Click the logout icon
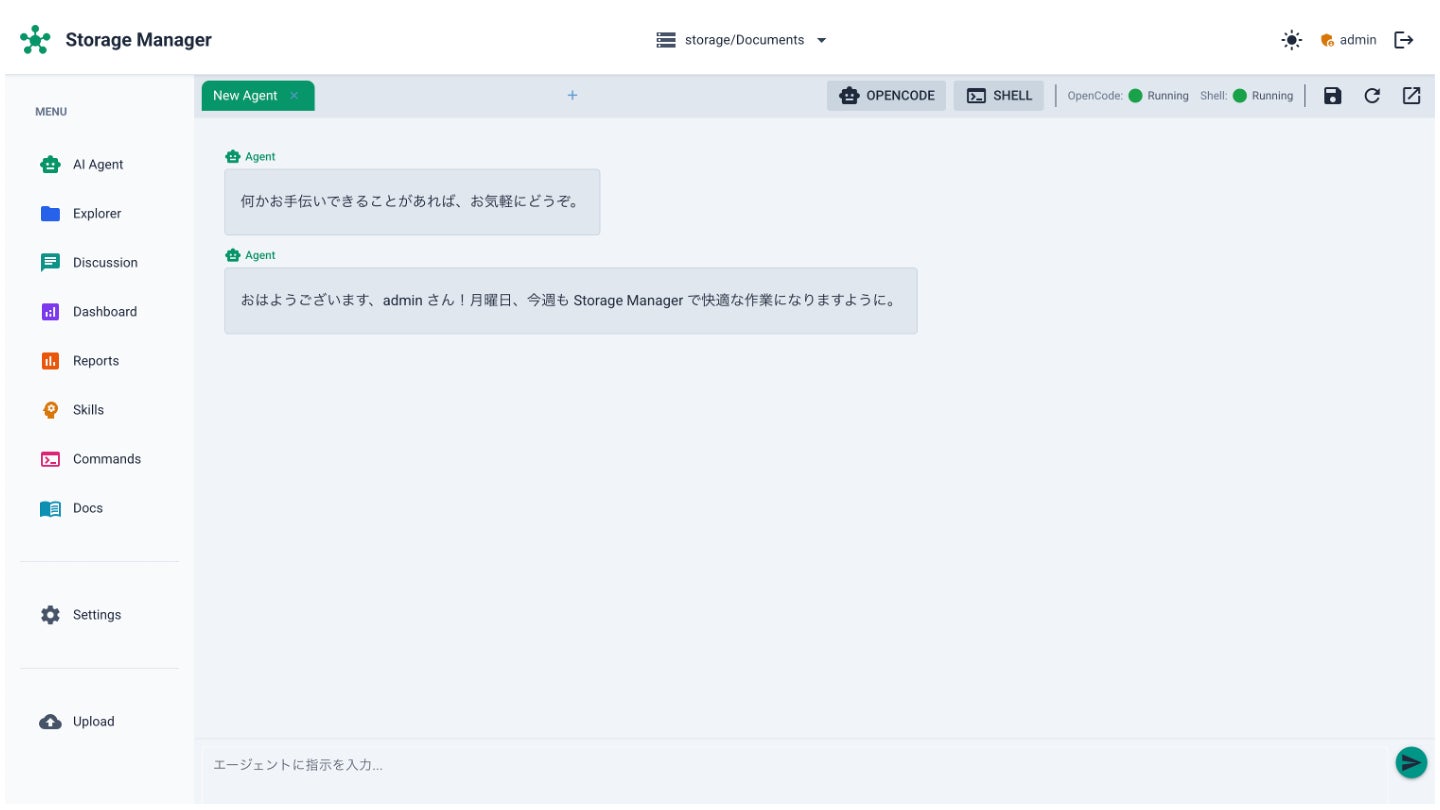This screenshot has width=1440, height=810. tap(1404, 40)
